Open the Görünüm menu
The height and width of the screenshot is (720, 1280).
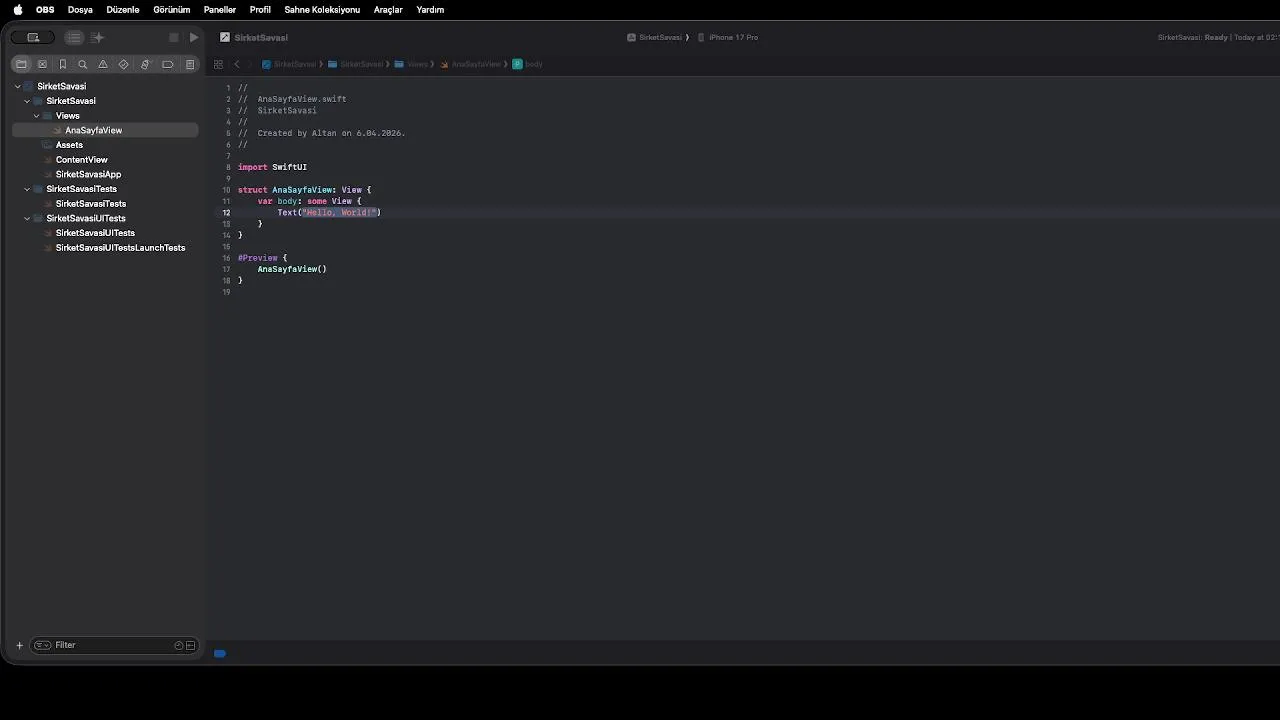click(172, 10)
